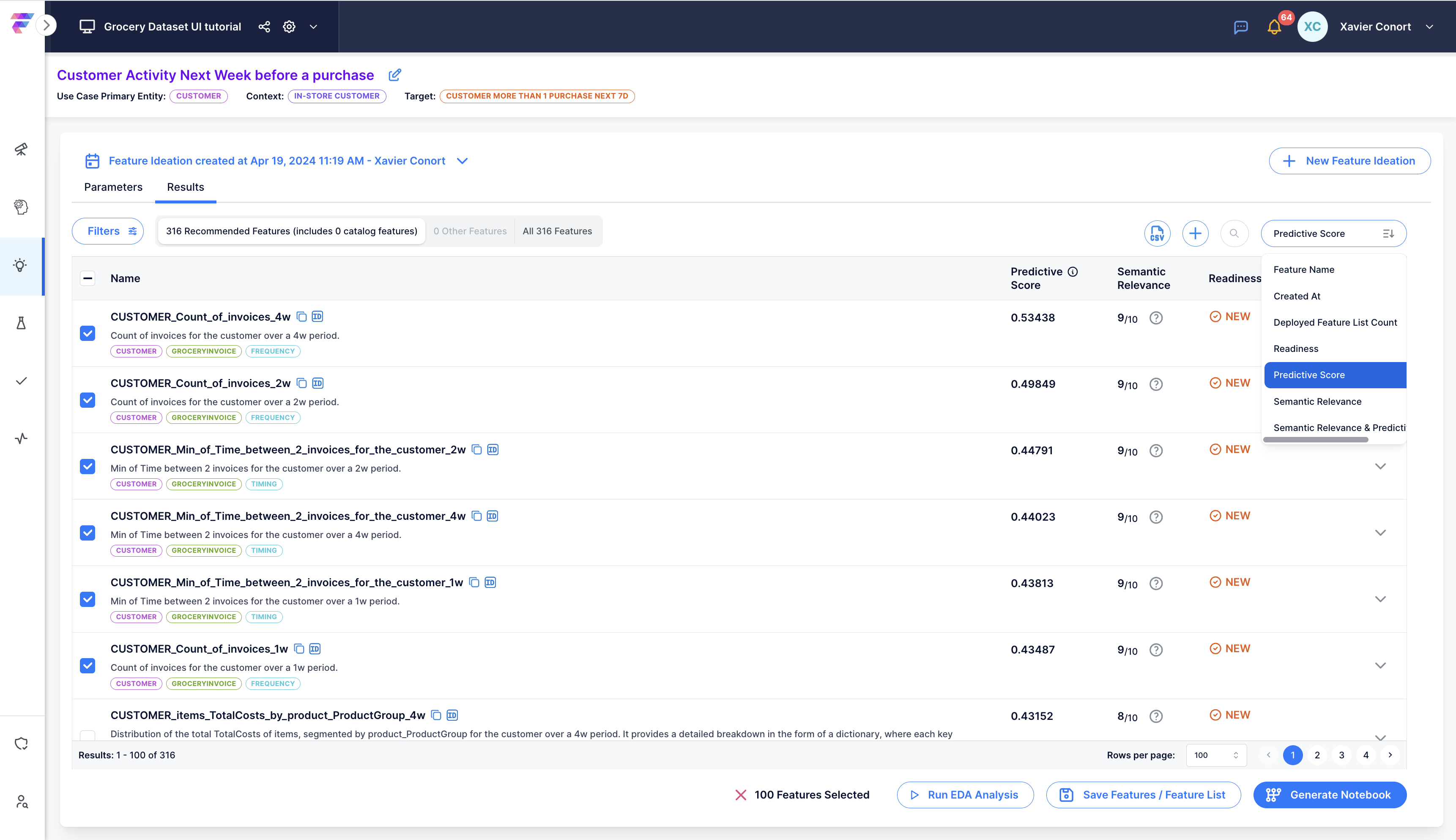This screenshot has height=840, width=1456.
Task: Sort by Feature Name option
Action: [1334, 269]
